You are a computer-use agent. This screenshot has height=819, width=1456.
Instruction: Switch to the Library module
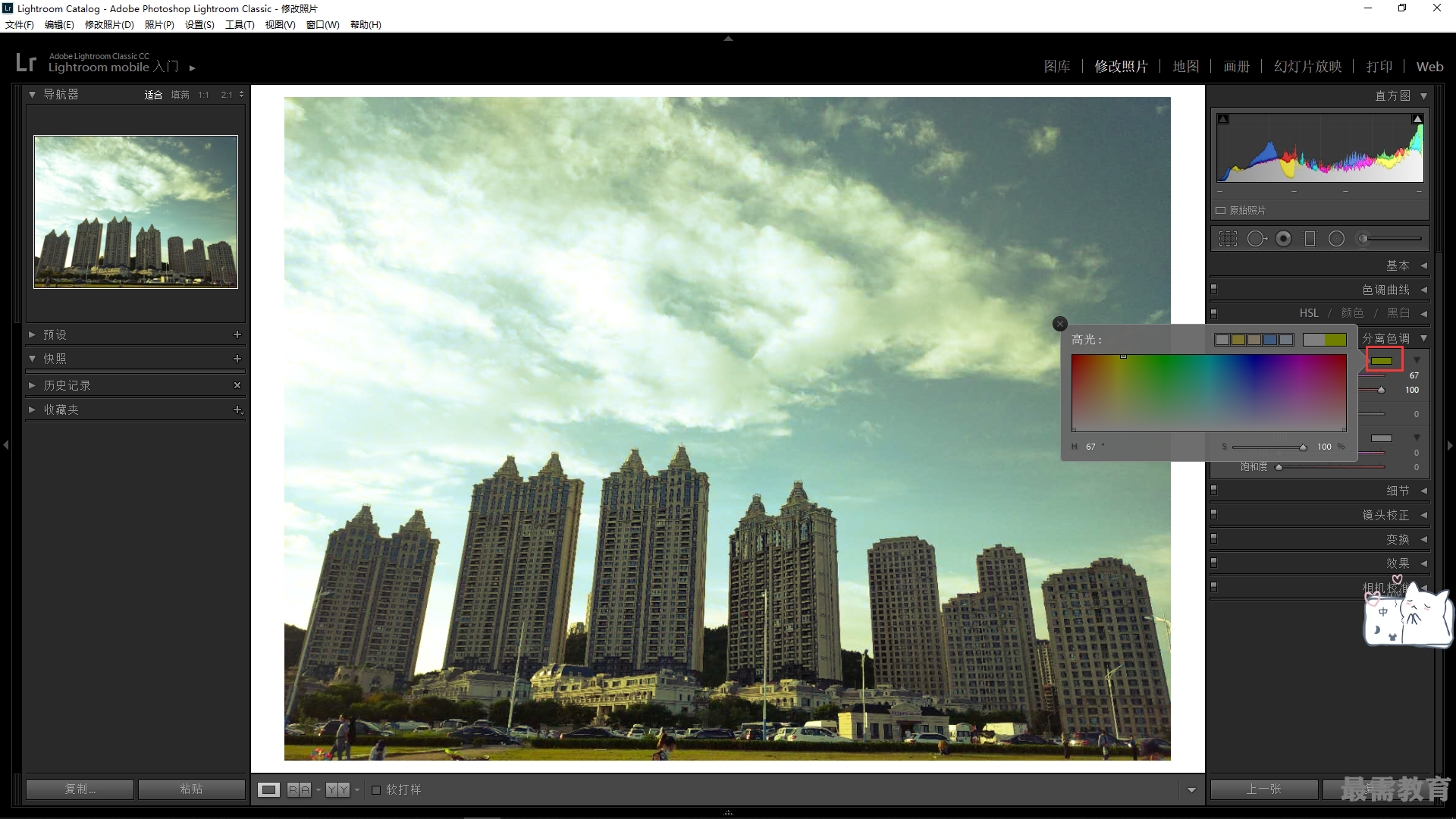click(1057, 67)
